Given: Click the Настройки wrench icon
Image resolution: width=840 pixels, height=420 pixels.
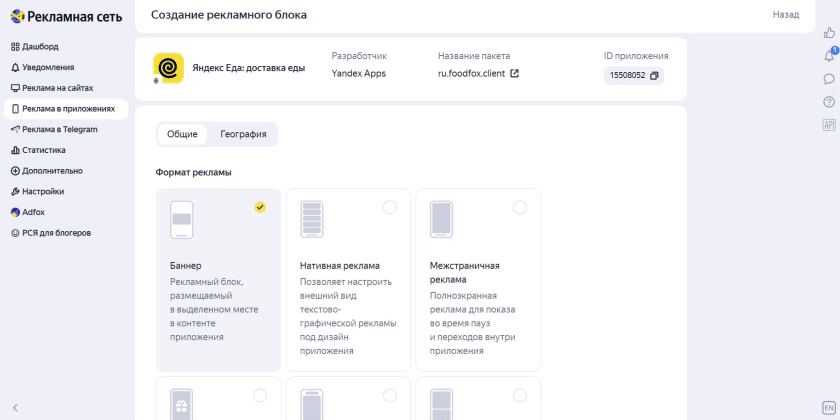Looking at the screenshot, I should click(15, 192).
